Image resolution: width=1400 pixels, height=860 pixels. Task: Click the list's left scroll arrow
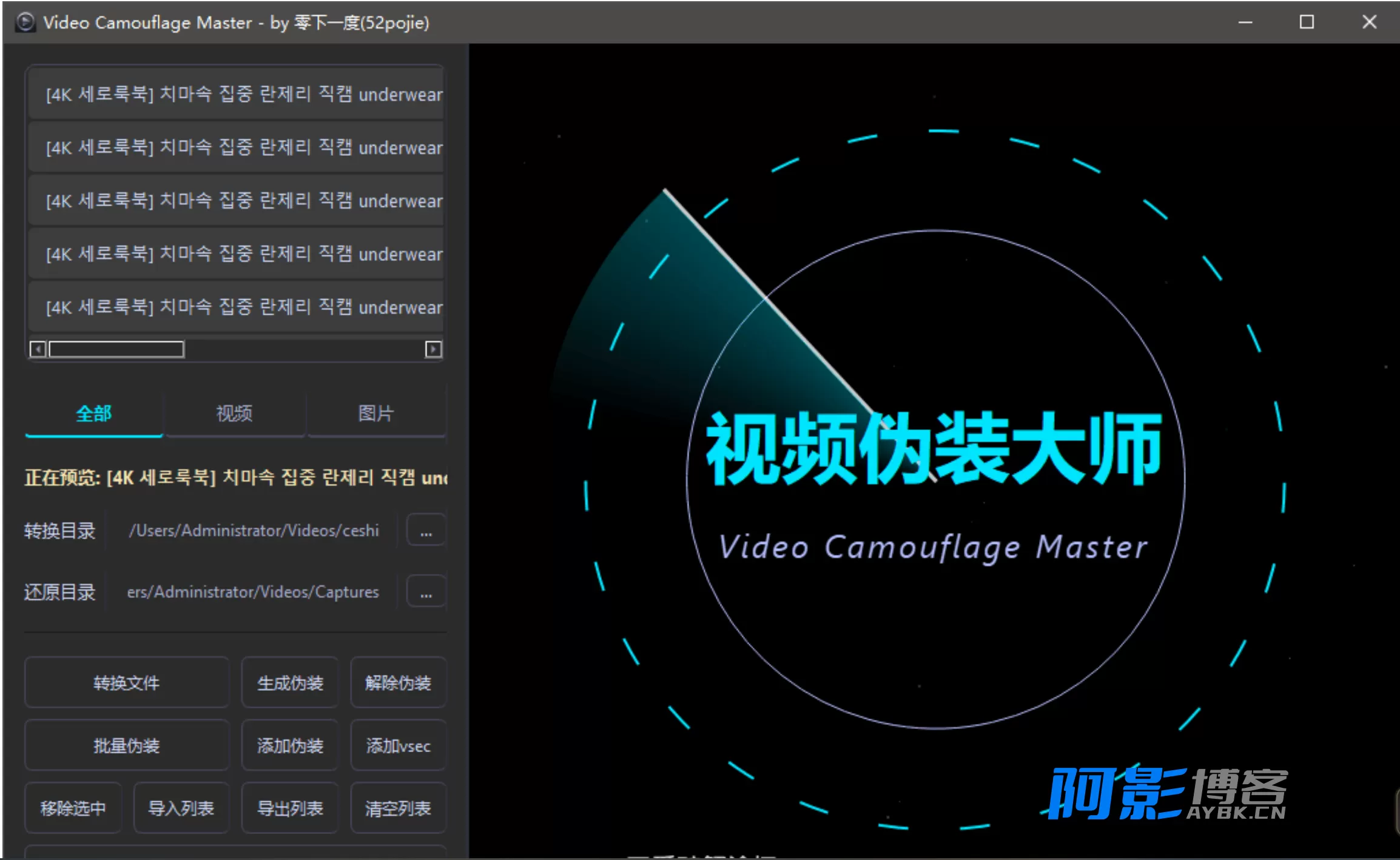[38, 349]
